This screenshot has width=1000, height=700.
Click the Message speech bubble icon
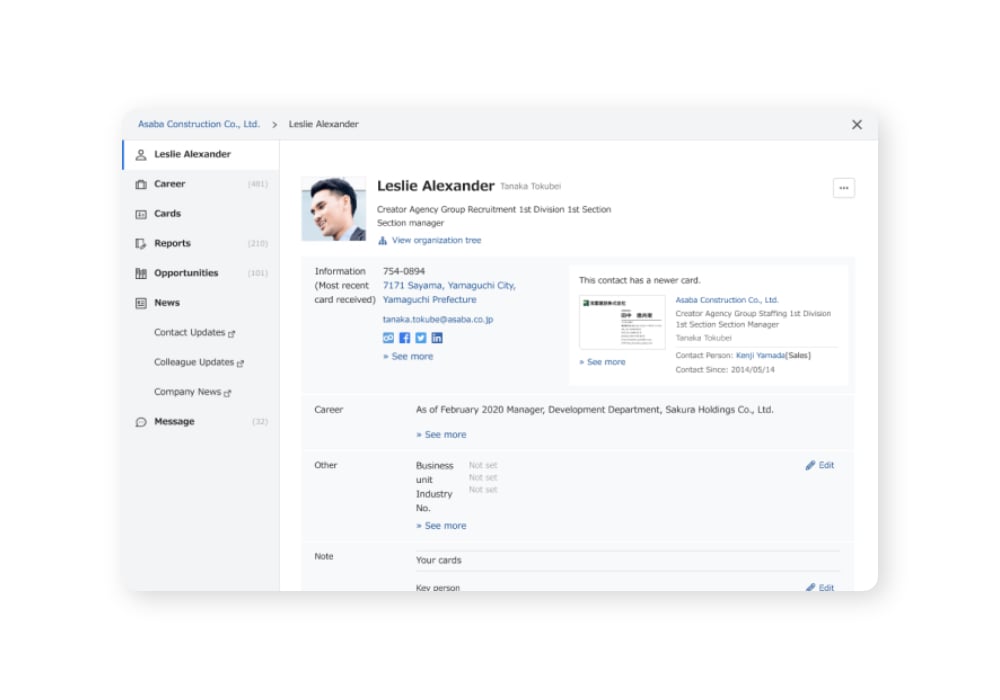coord(141,422)
